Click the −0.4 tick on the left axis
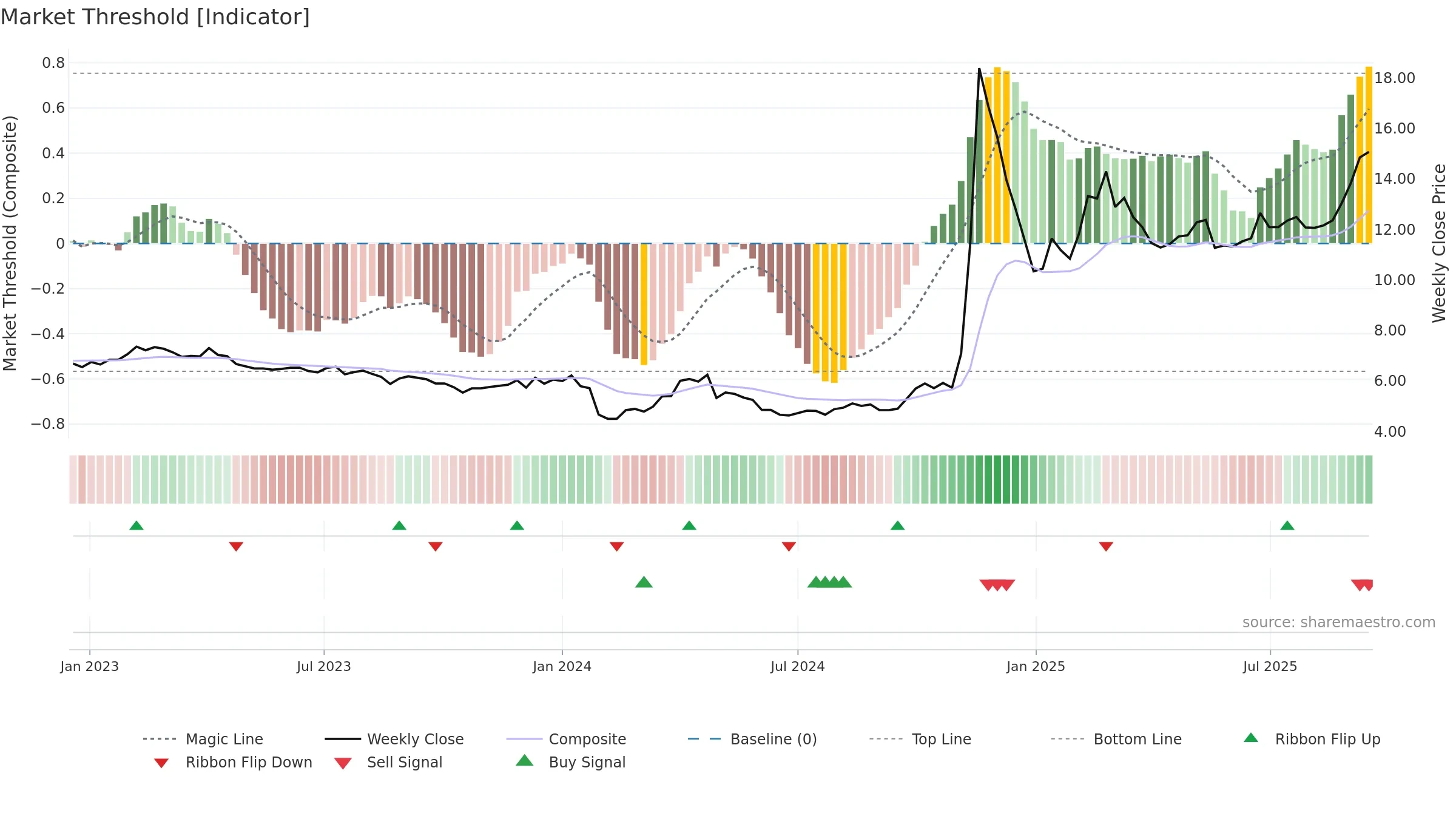The height and width of the screenshot is (819, 1456). point(48,334)
